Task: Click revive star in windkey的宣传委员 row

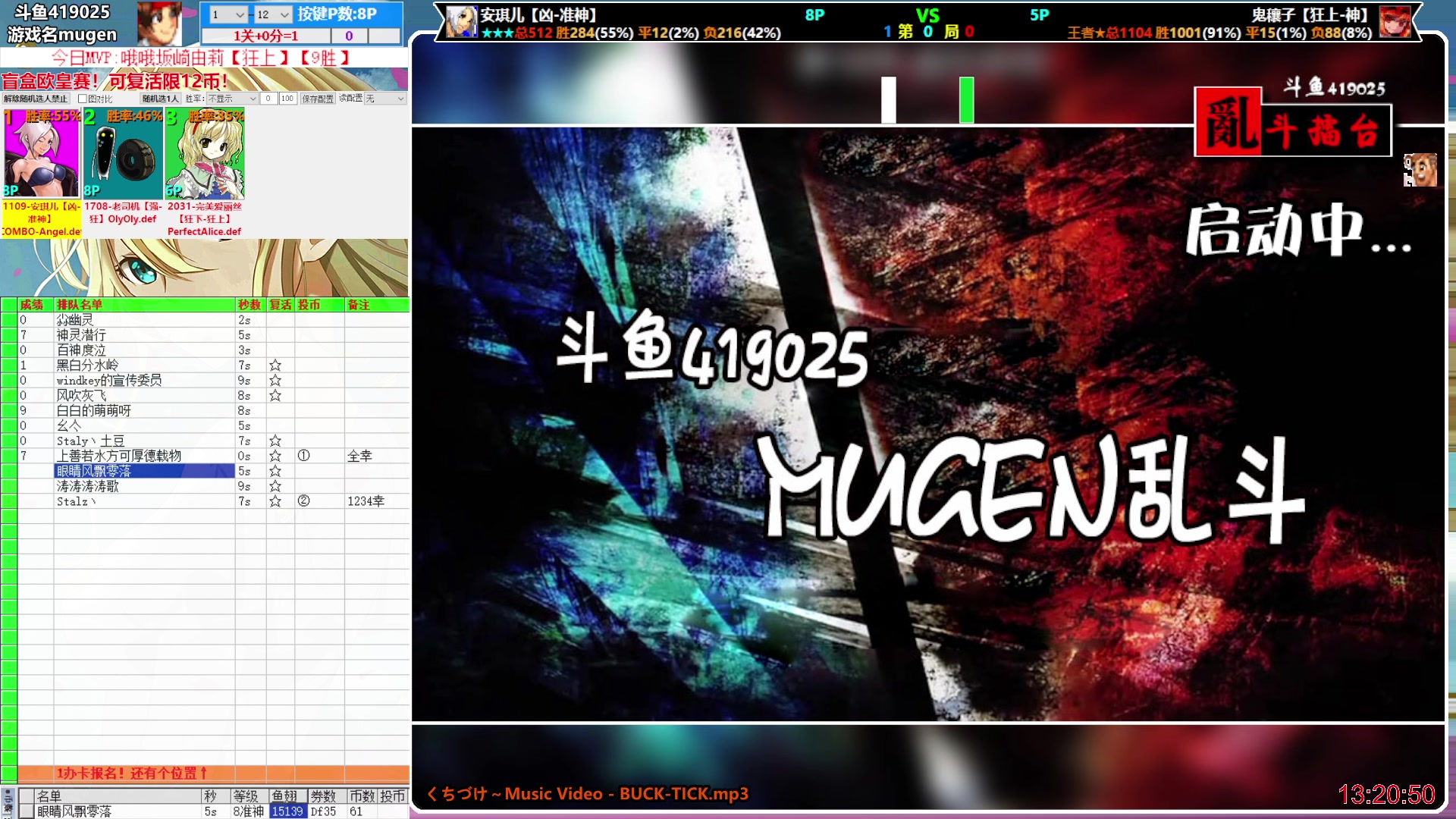Action: (x=275, y=381)
